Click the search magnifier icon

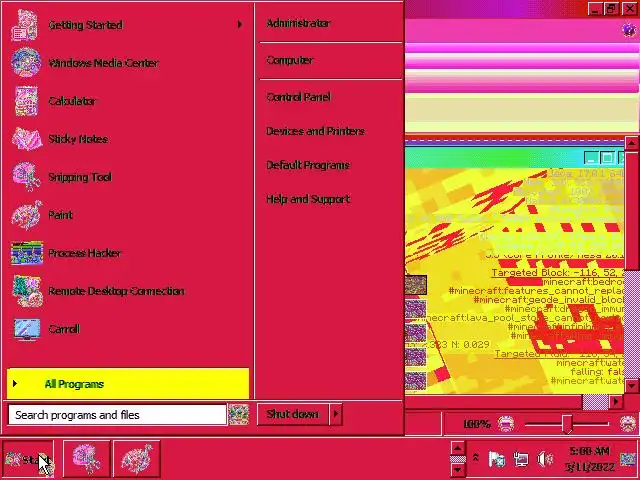[239, 415]
